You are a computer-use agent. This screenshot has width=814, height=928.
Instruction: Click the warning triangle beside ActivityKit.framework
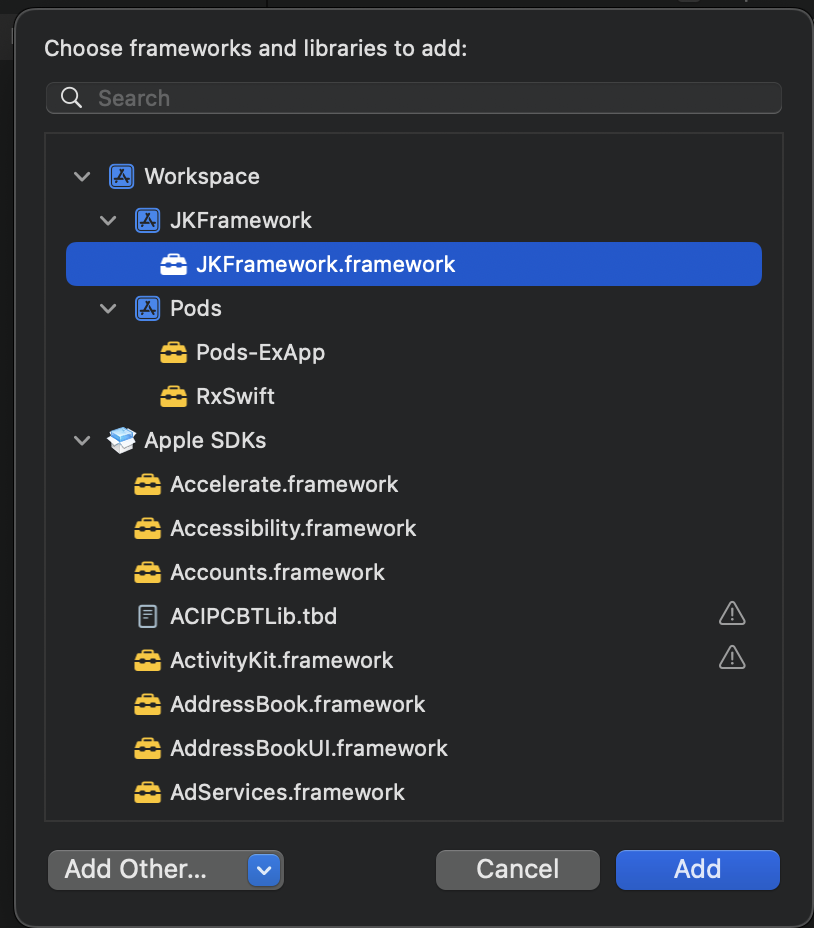[732, 658]
